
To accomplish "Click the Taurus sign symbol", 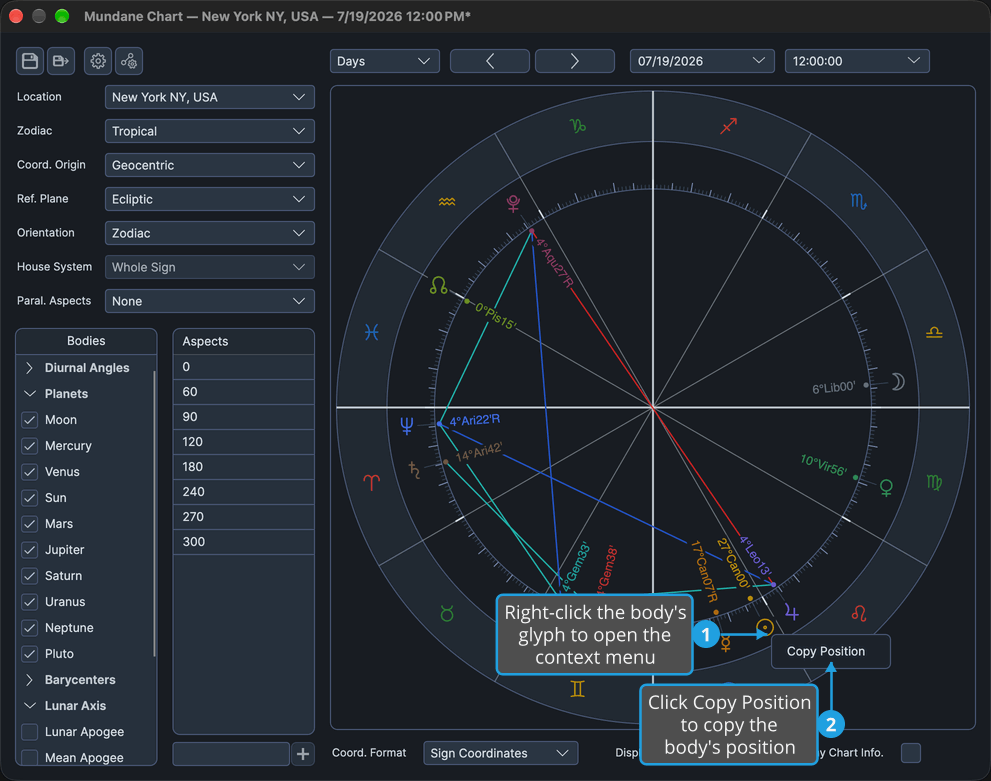I will pos(447,613).
